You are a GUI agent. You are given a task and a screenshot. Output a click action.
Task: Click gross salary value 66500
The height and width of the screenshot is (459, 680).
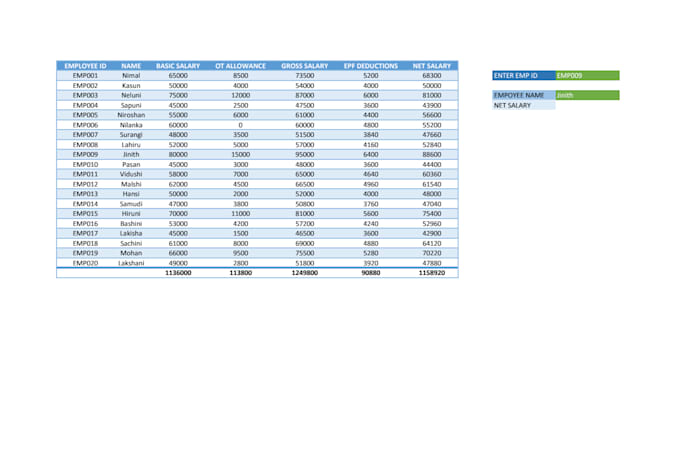[x=304, y=184]
